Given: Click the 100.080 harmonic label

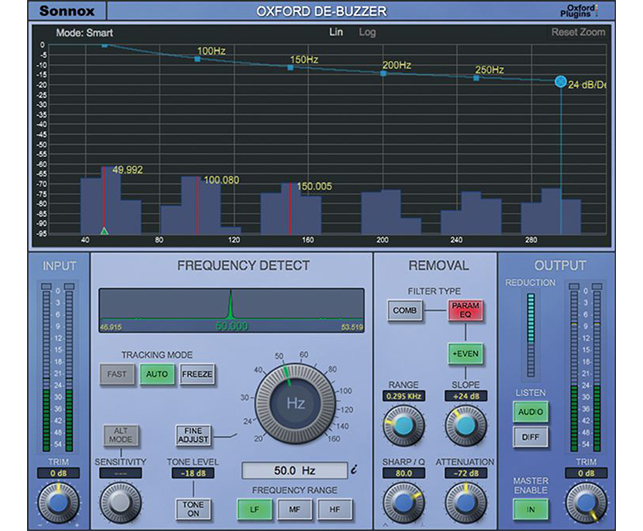Looking at the screenshot, I should (221, 180).
